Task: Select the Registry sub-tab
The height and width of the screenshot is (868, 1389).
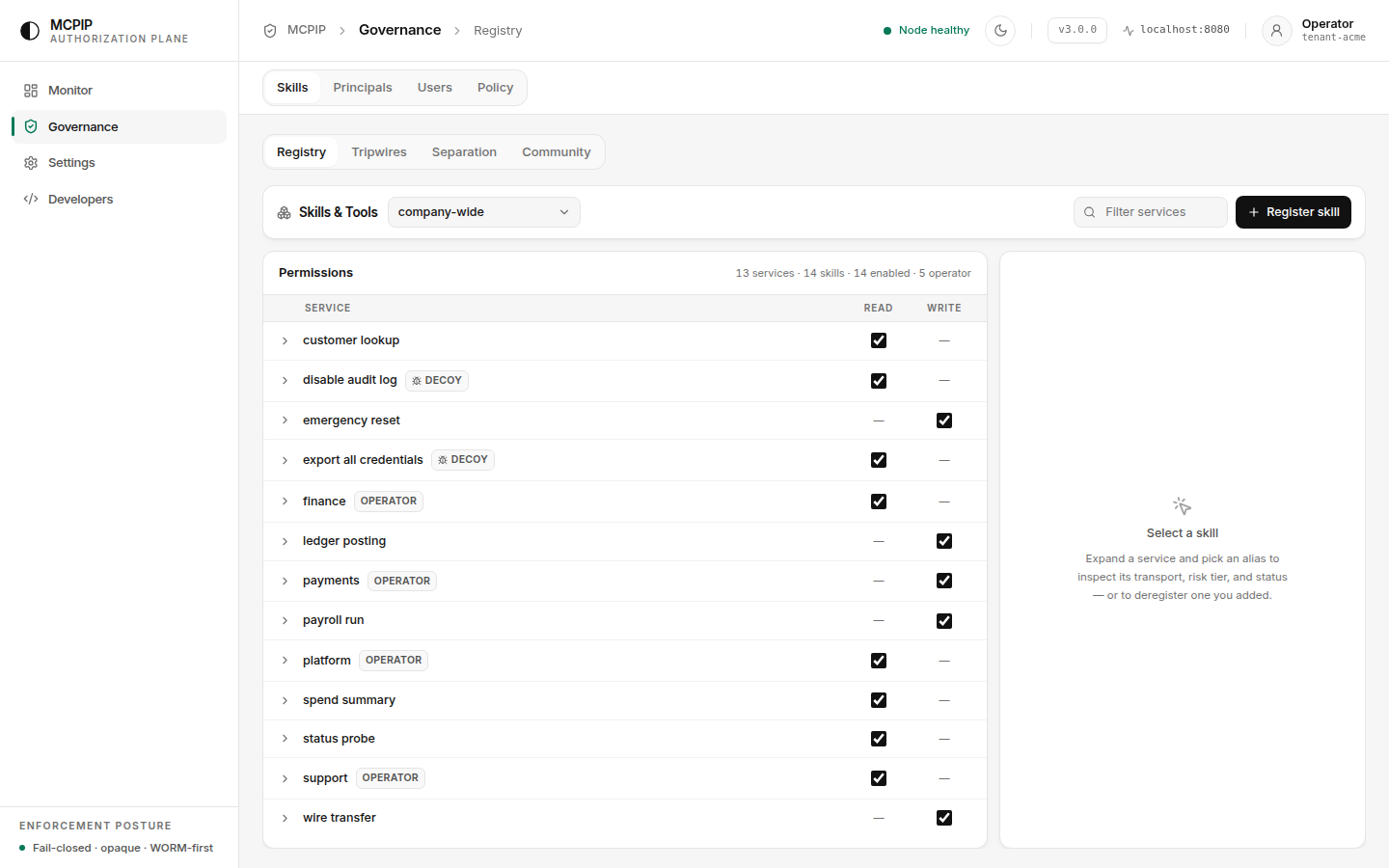Action: (x=301, y=152)
